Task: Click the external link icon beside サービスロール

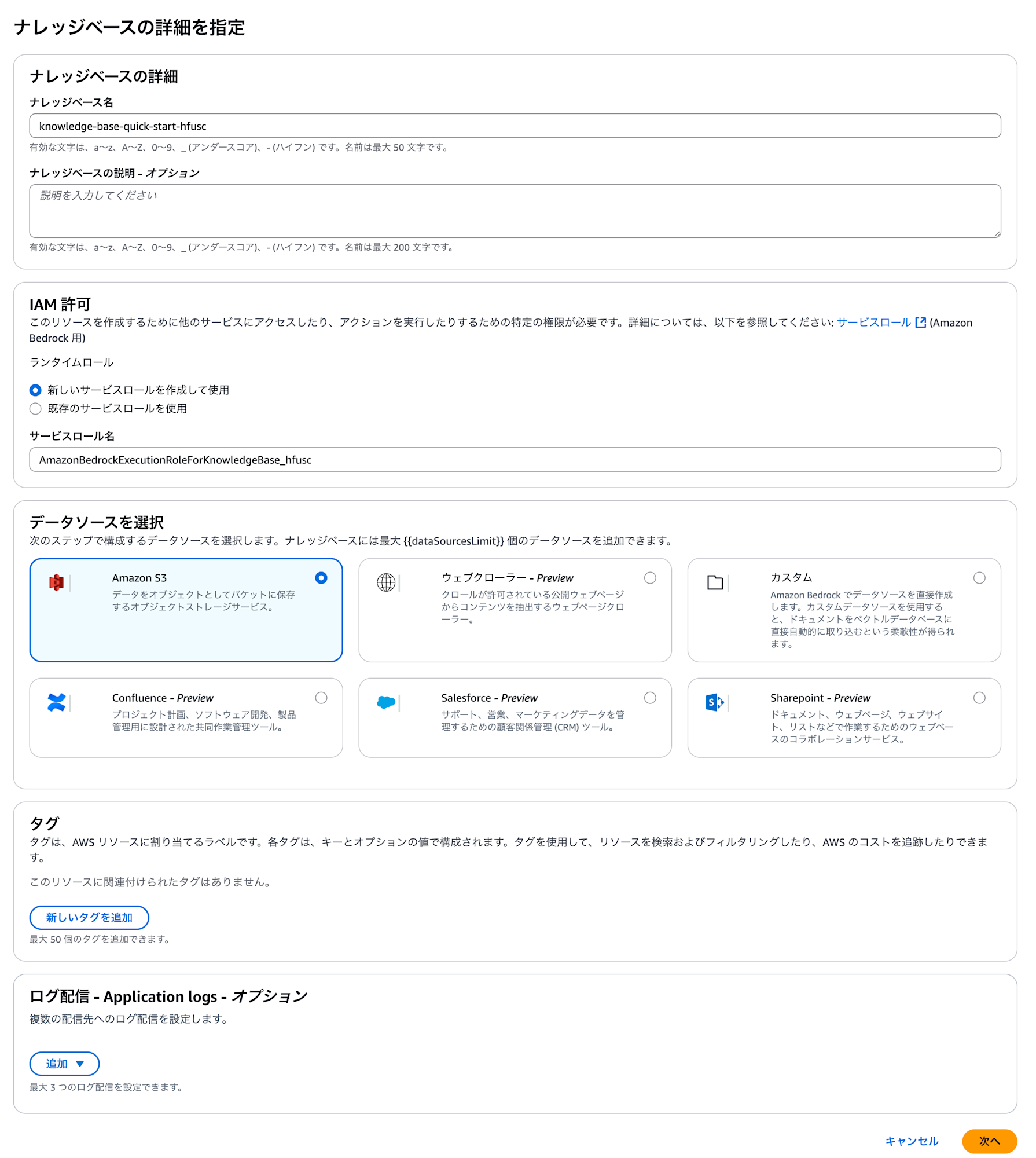Action: [920, 323]
